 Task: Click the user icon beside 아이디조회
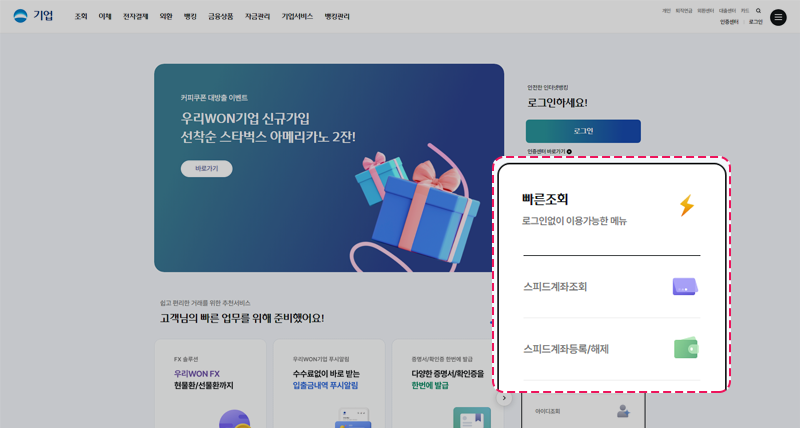(x=623, y=411)
